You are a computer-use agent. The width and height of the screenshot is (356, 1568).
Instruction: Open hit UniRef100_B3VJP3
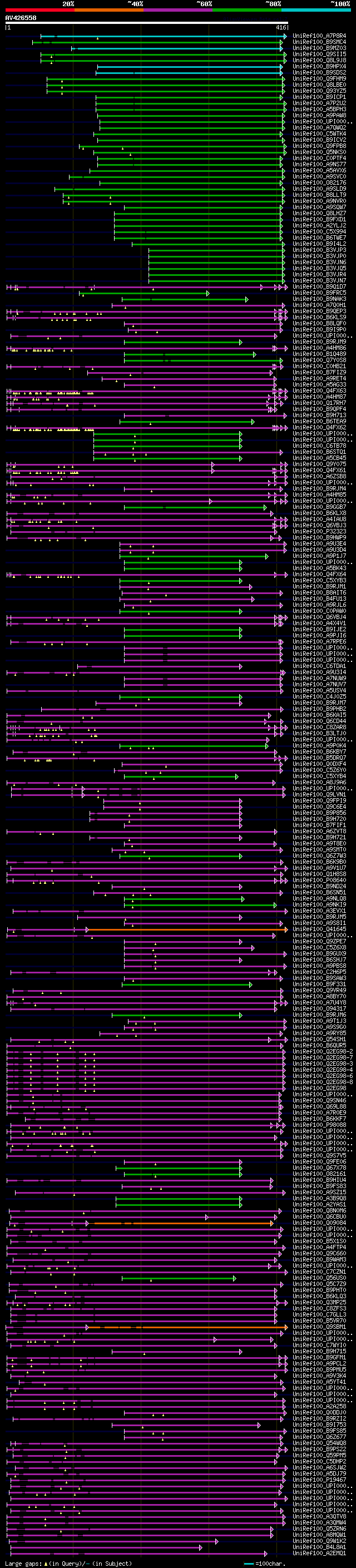click(x=319, y=250)
